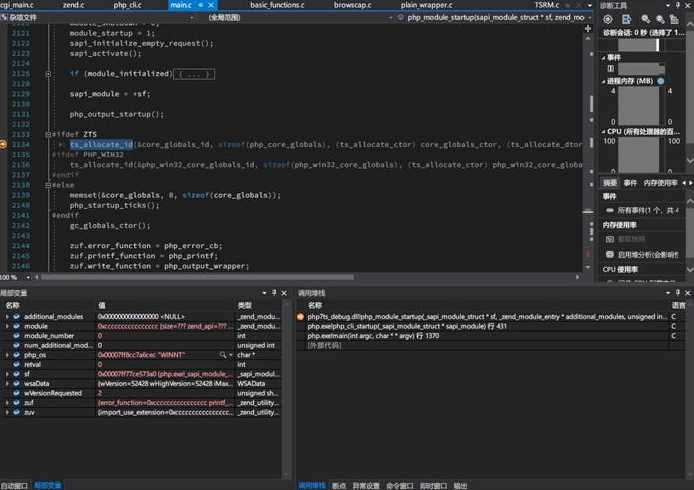Click the 所有事件 link in diagnostics summary

[x=648, y=210]
